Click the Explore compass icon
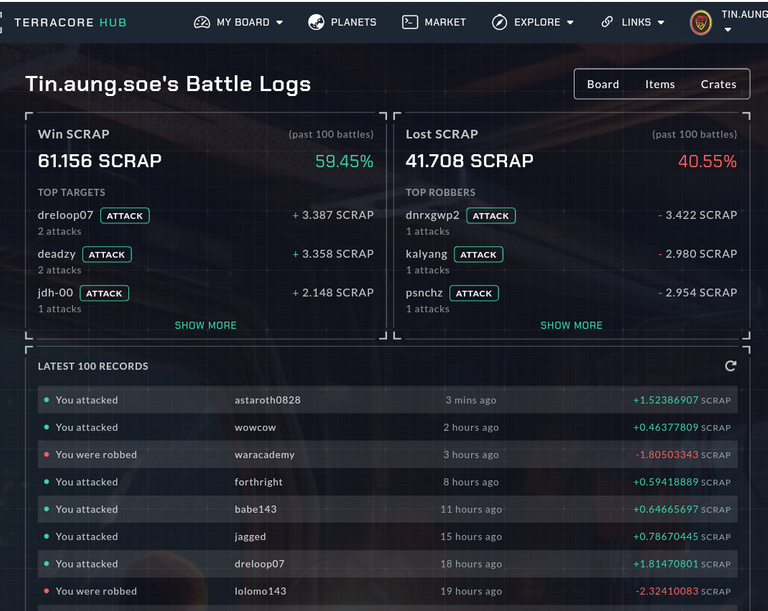Screen dimensions: 768x611 coord(499,22)
